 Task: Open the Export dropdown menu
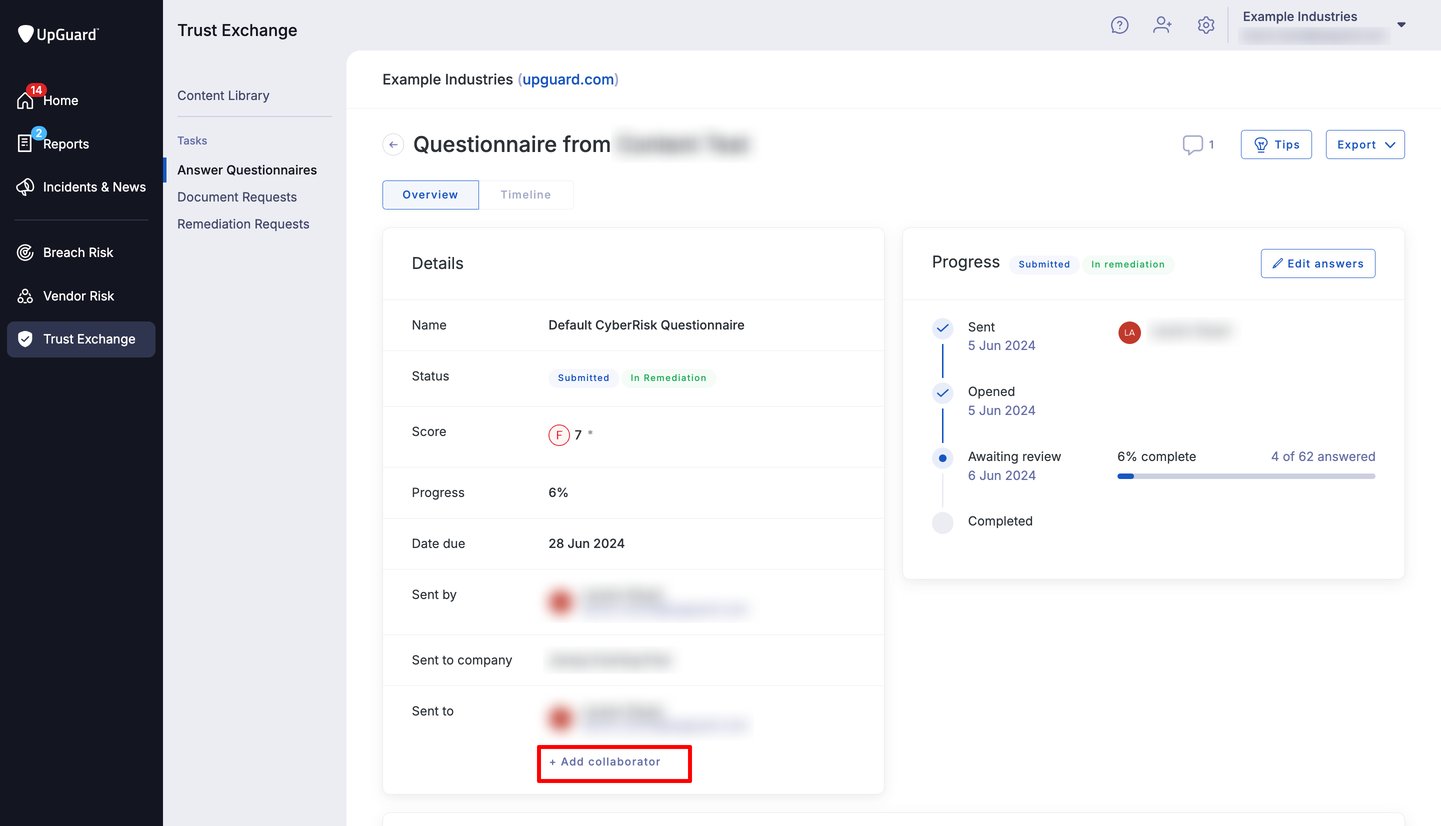click(1365, 145)
